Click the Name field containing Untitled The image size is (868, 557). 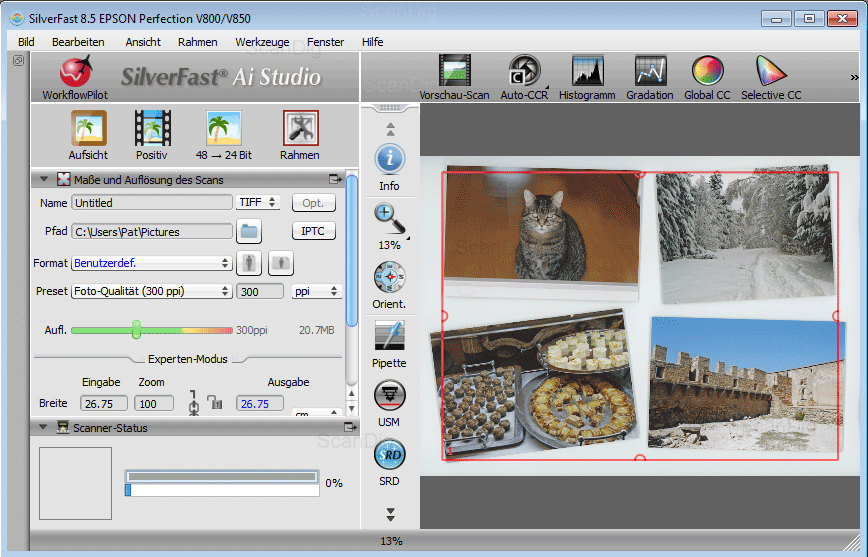point(152,203)
